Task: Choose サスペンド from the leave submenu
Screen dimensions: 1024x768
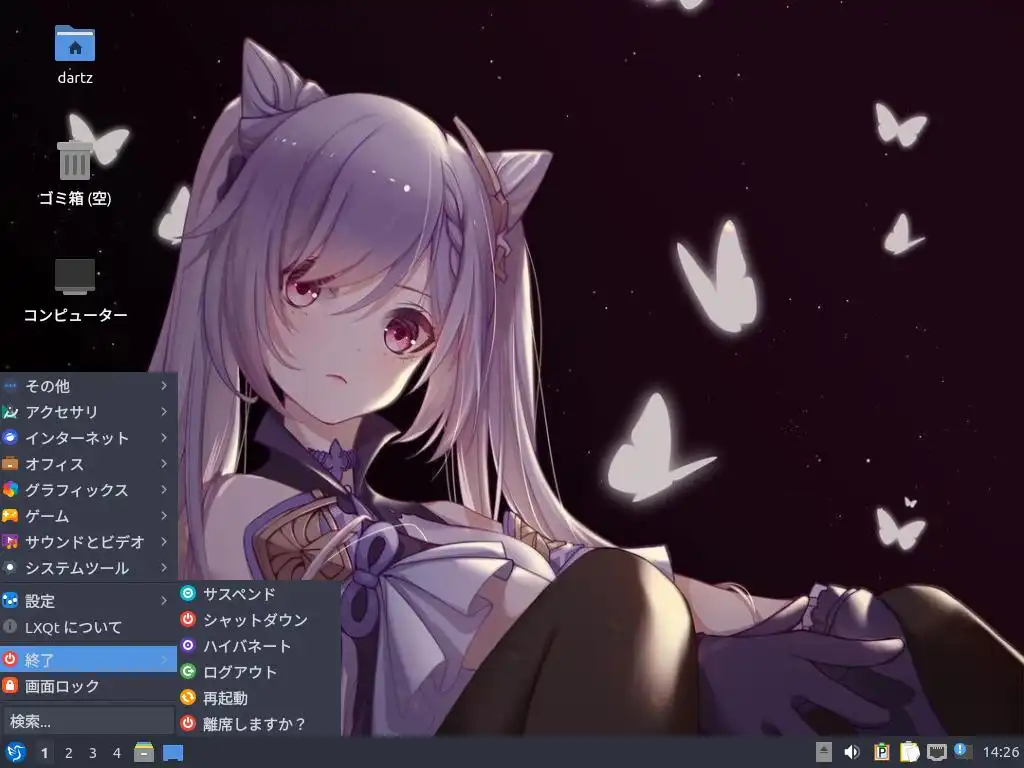Action: [x=259, y=594]
